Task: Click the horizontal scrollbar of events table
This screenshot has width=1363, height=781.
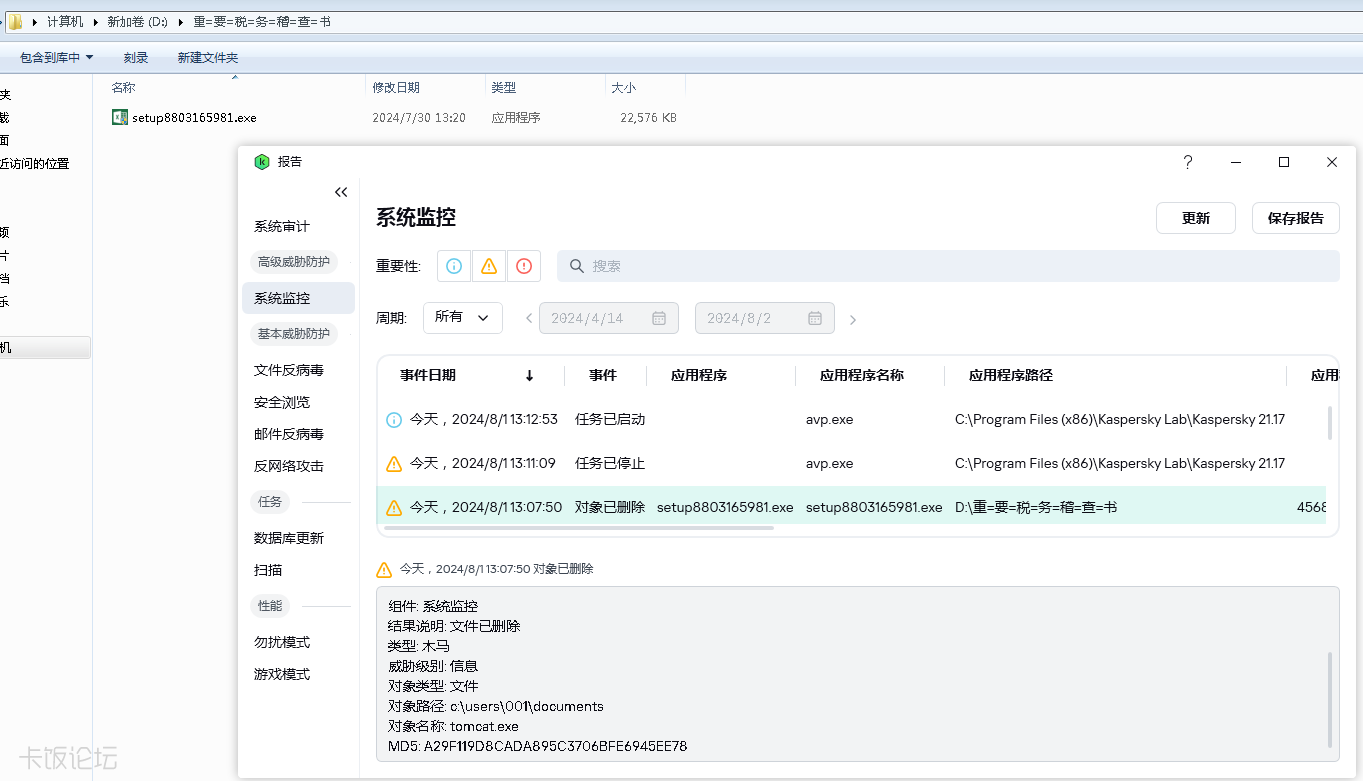Action: point(579,527)
